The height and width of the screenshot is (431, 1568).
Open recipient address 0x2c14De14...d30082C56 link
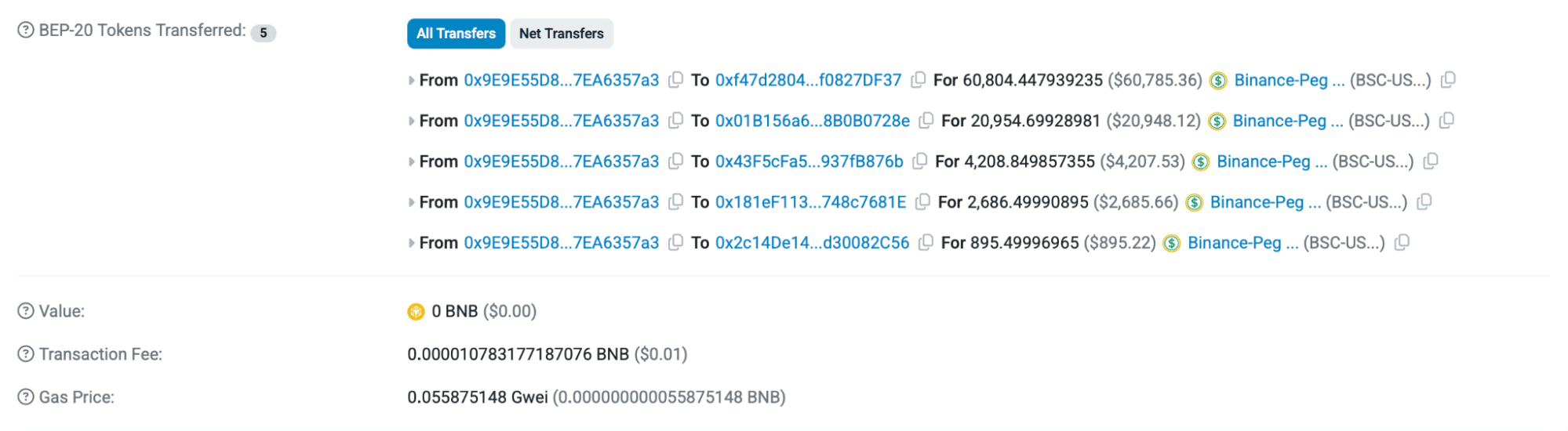pos(812,243)
